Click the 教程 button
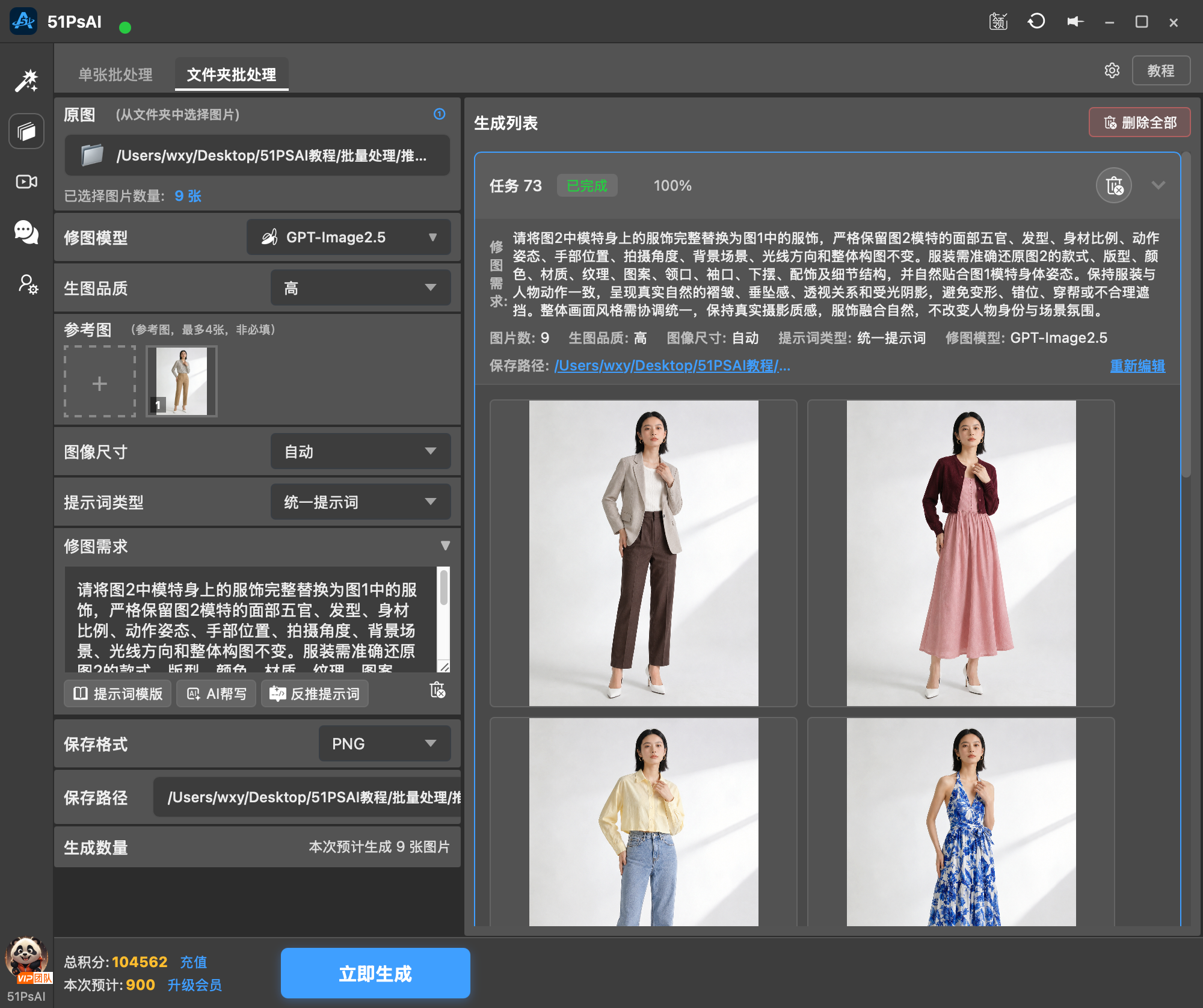Image resolution: width=1203 pixels, height=1008 pixels. point(1161,70)
